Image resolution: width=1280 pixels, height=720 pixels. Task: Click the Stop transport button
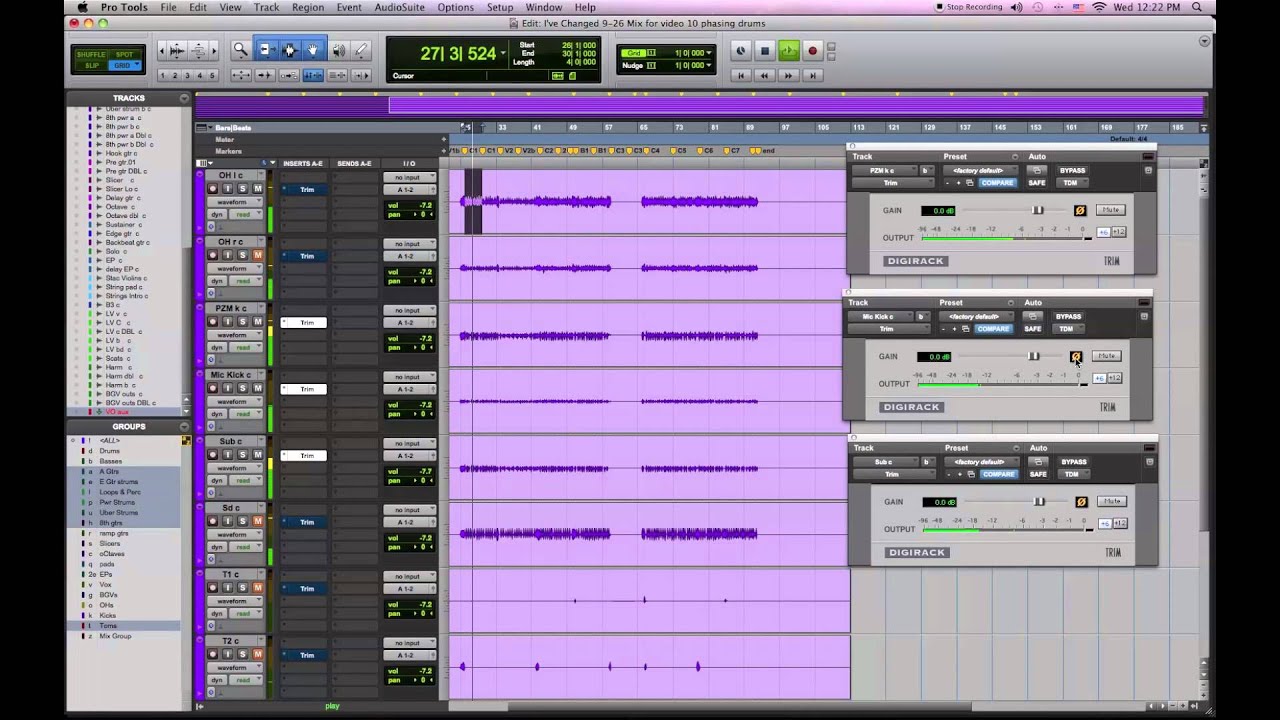coord(765,51)
